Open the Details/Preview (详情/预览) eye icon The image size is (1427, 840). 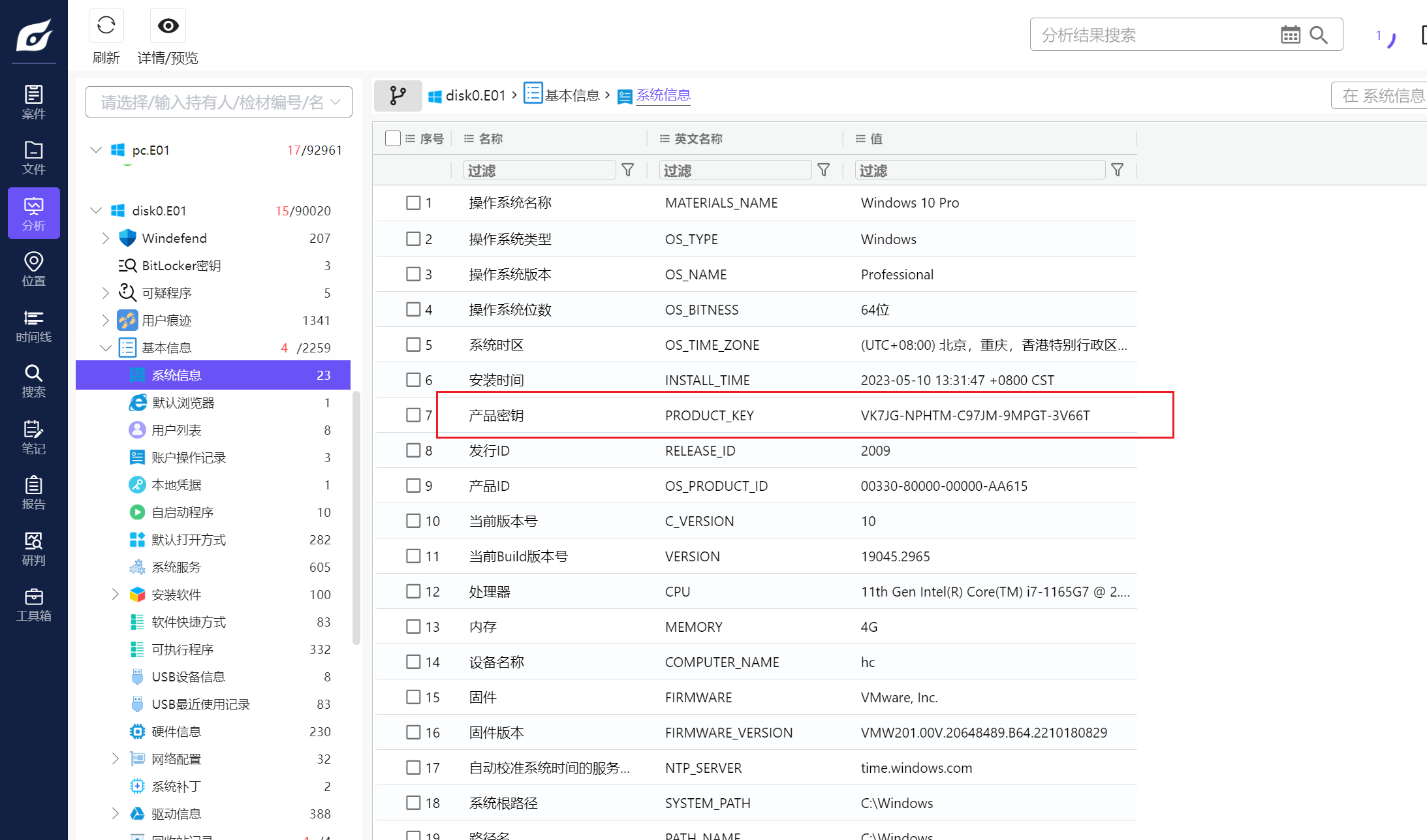[x=168, y=26]
